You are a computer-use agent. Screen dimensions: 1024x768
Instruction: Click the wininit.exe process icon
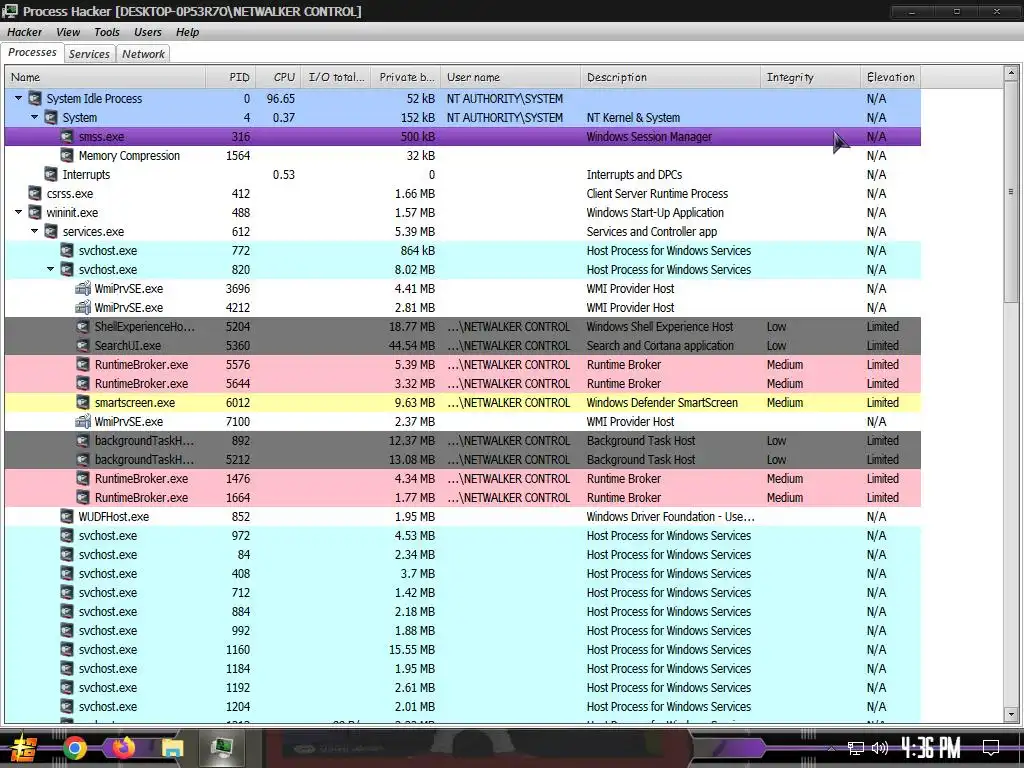click(x=35, y=212)
